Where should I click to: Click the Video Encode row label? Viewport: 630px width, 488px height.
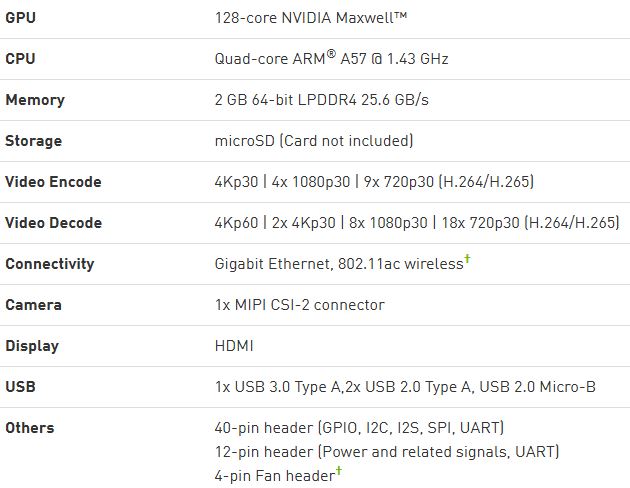53,181
